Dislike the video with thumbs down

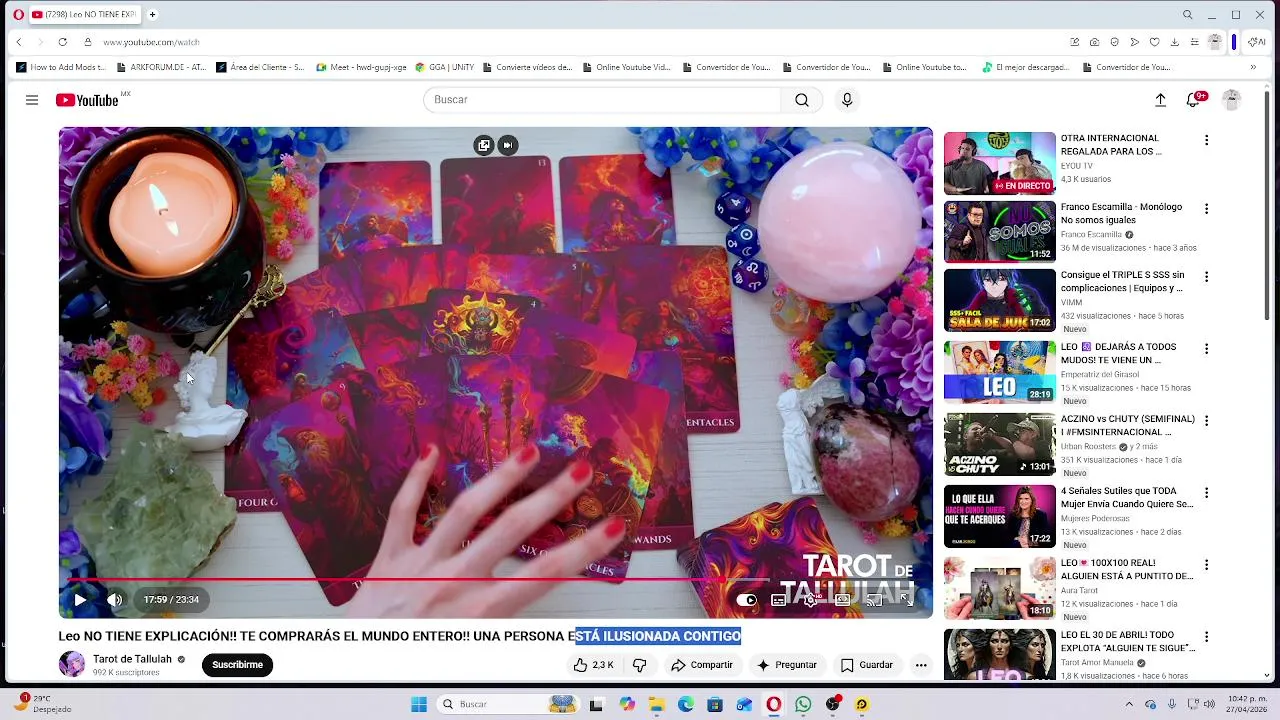click(640, 665)
